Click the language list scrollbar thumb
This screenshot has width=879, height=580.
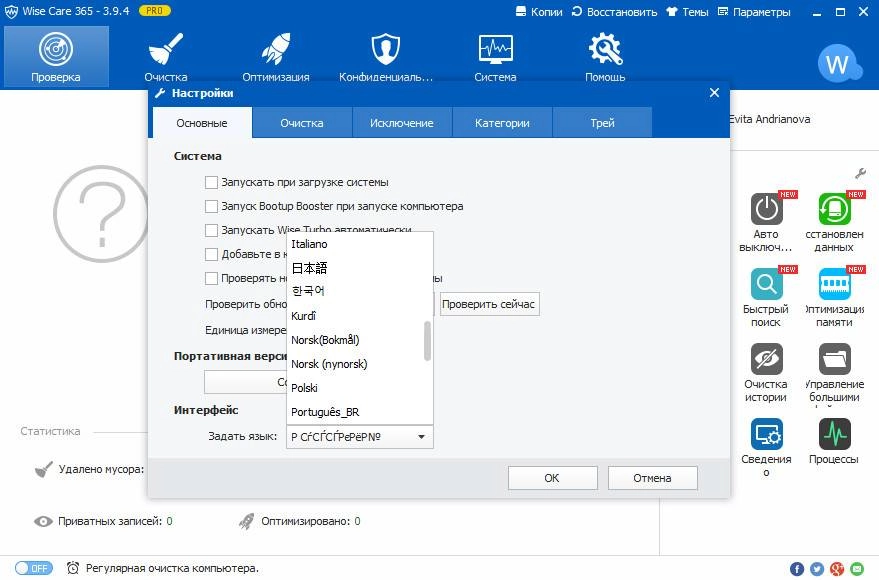click(428, 341)
